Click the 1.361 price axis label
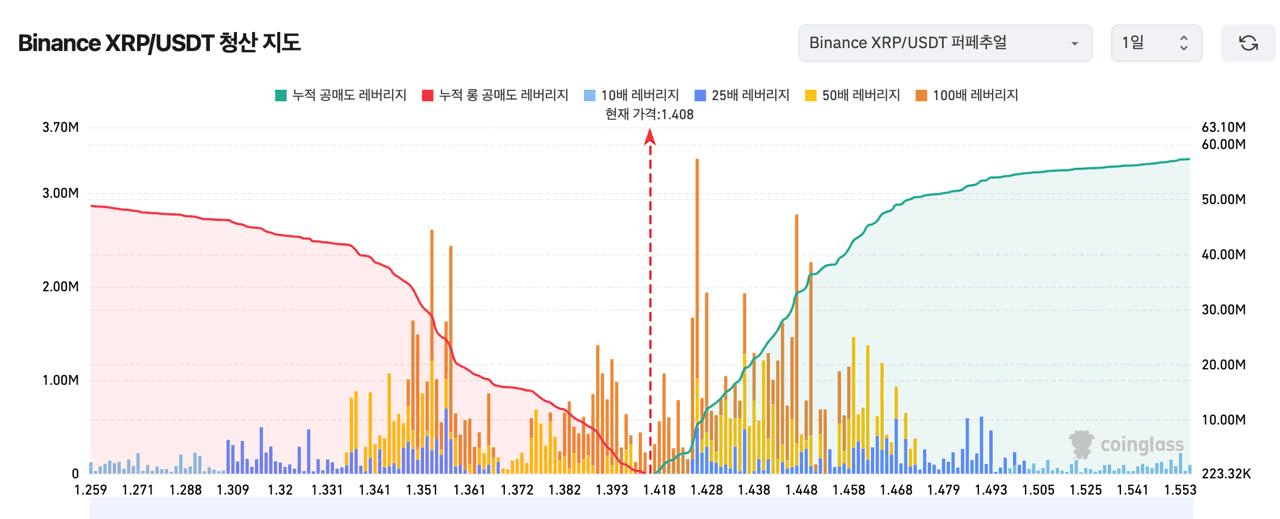 point(469,490)
